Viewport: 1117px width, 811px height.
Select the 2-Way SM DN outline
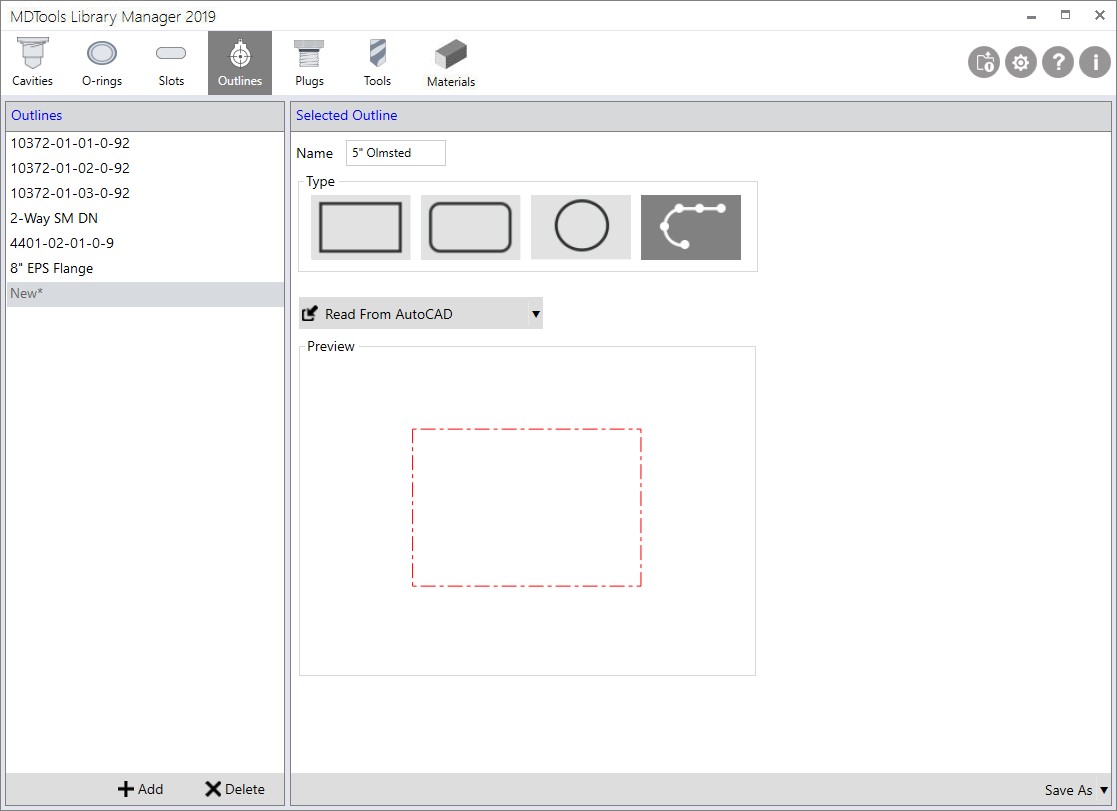(x=145, y=218)
